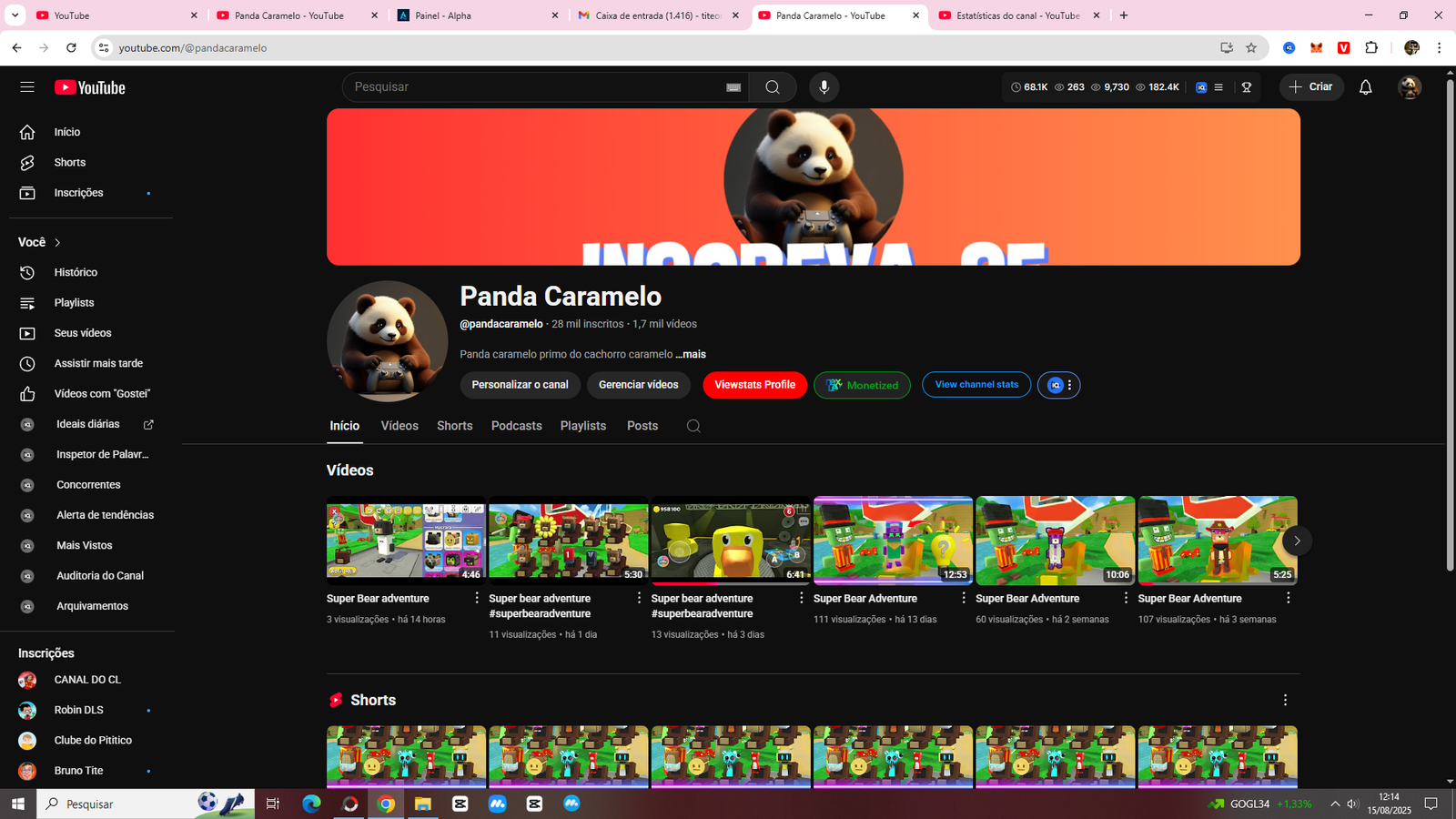Open the account avatar menu

[1410, 87]
